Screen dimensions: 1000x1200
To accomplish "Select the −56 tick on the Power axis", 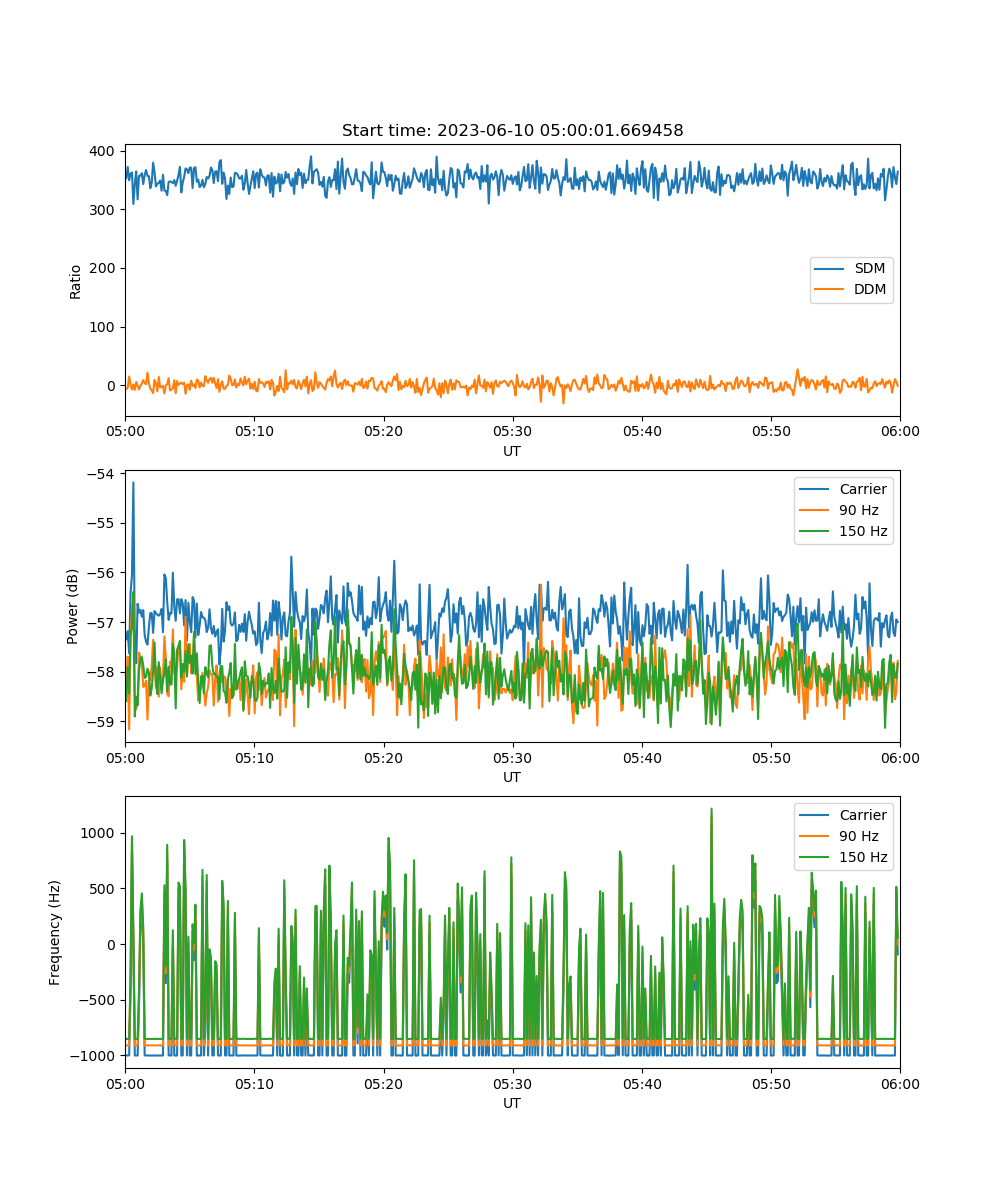I will 102,573.
